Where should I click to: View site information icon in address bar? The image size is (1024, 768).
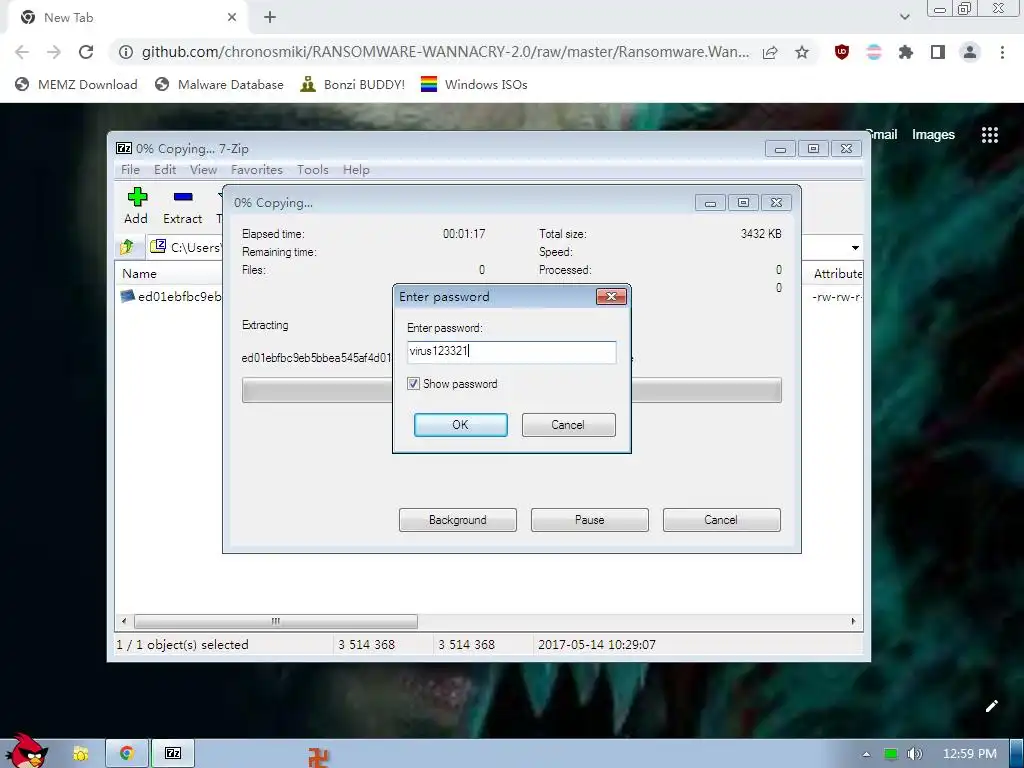click(126, 52)
